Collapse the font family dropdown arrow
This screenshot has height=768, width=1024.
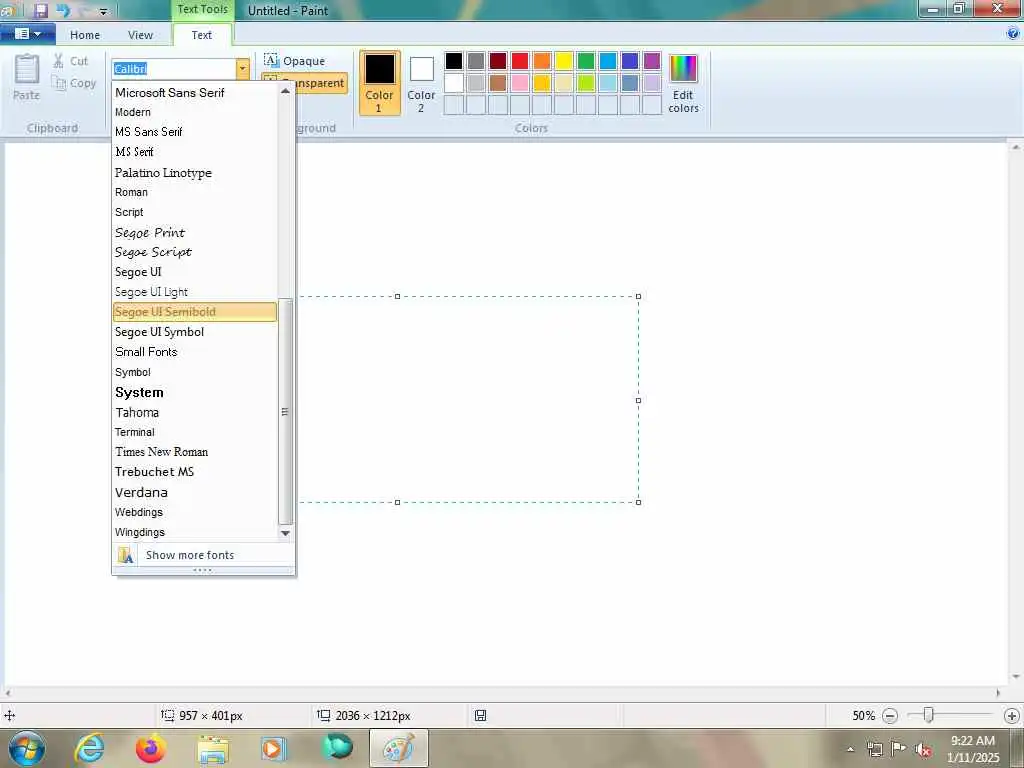pyautogui.click(x=242, y=69)
